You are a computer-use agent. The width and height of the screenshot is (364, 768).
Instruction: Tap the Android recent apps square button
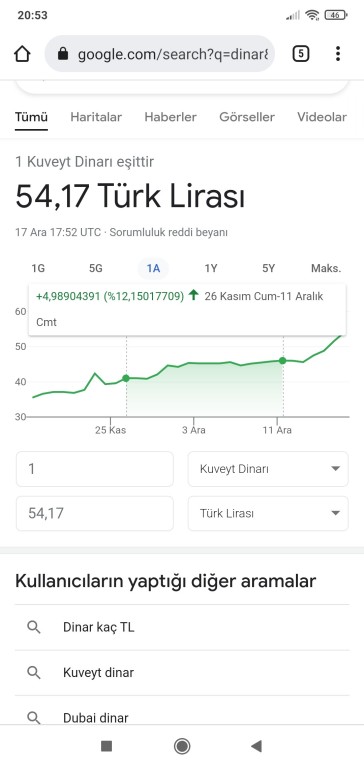(x=106, y=746)
